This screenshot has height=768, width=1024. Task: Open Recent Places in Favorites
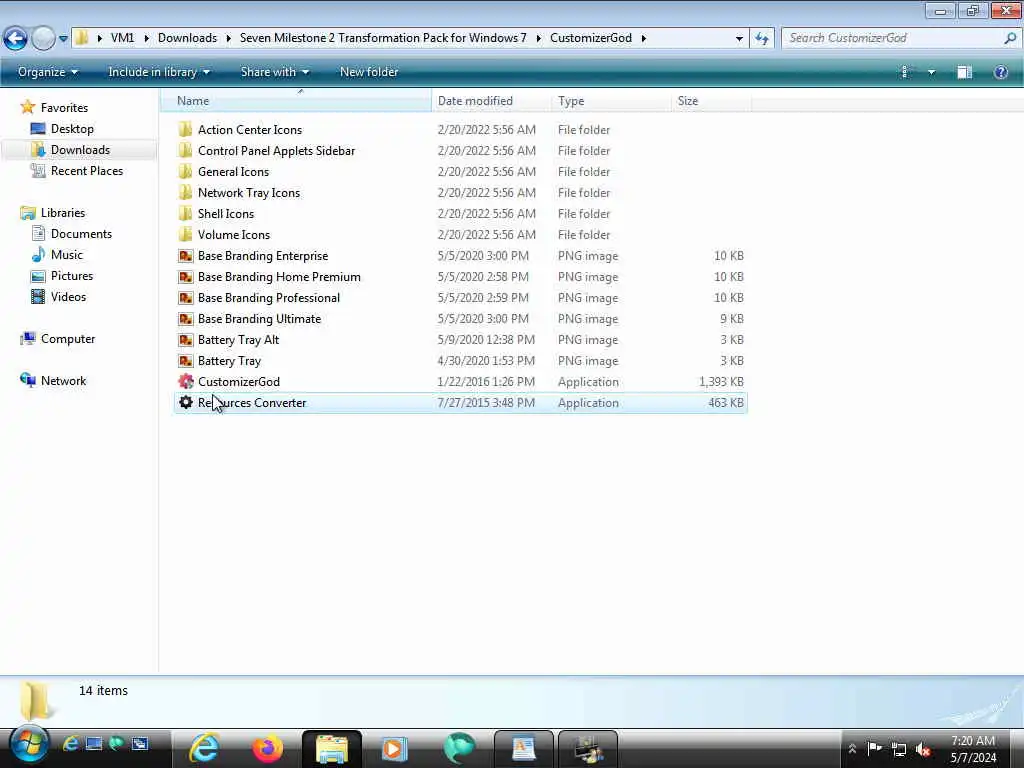pos(87,170)
